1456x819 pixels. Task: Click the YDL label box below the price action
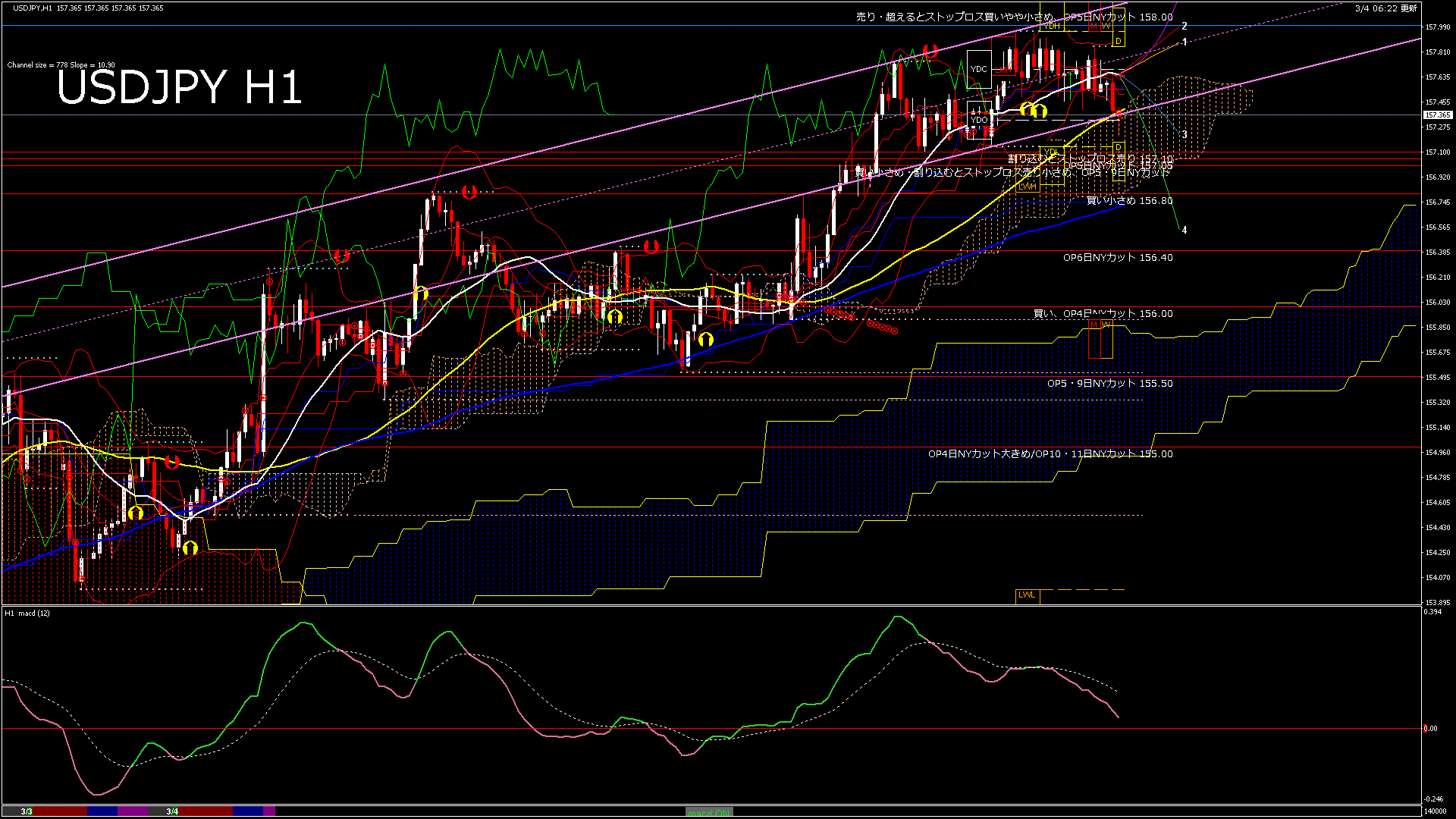coord(1051,152)
